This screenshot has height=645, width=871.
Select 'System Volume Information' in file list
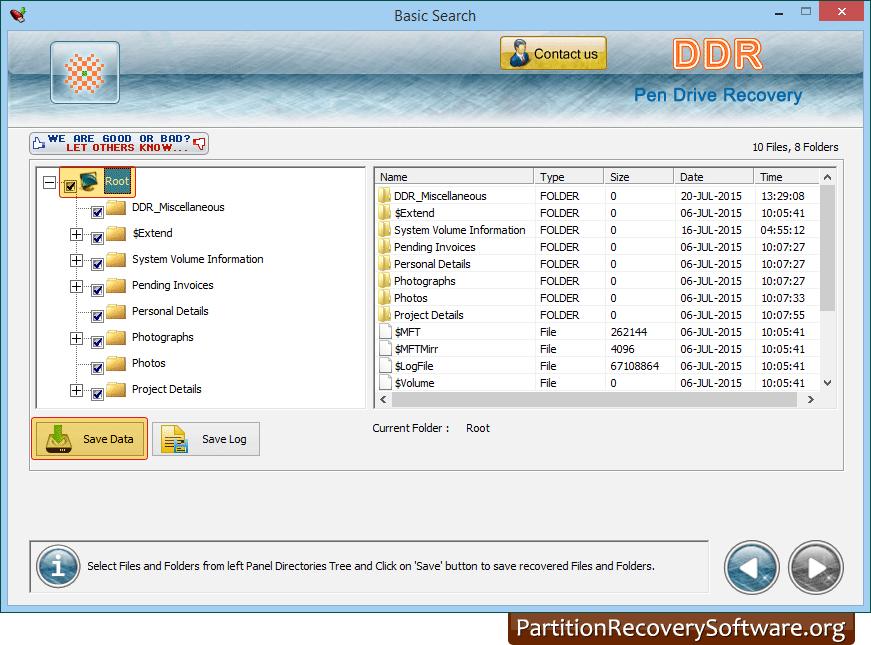[598, 229]
